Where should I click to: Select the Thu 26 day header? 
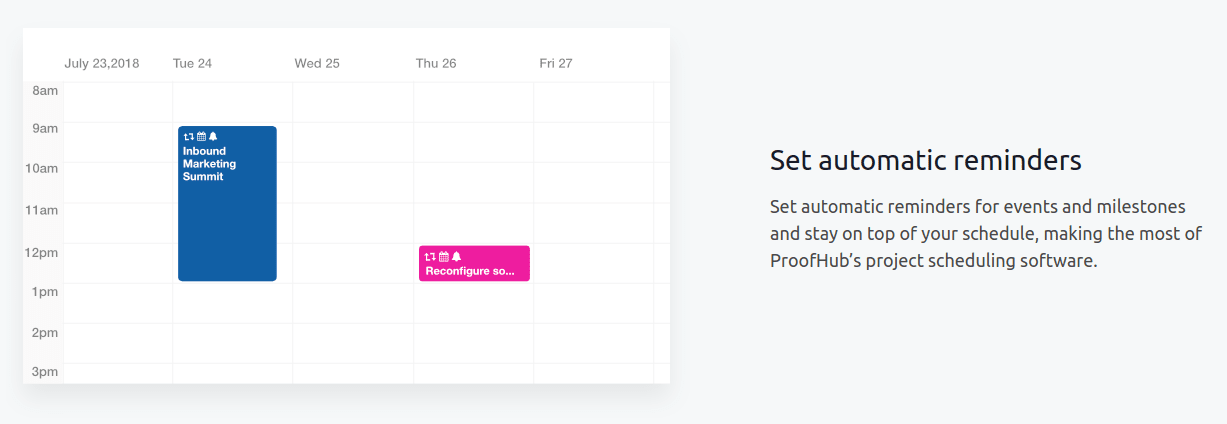[436, 63]
